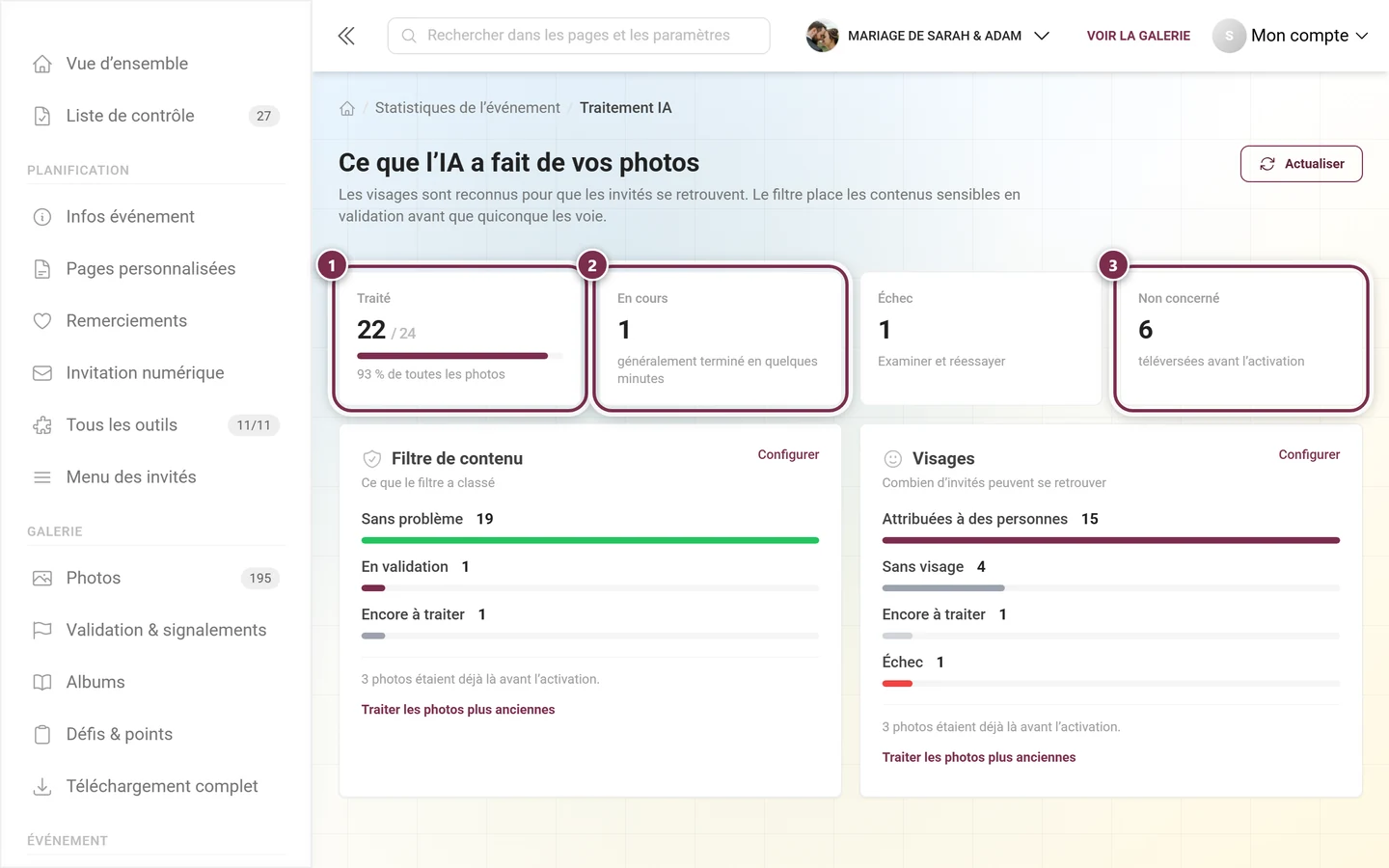Click the clipboard icon beside Défis & points
The width and height of the screenshot is (1389, 868).
tap(42, 735)
